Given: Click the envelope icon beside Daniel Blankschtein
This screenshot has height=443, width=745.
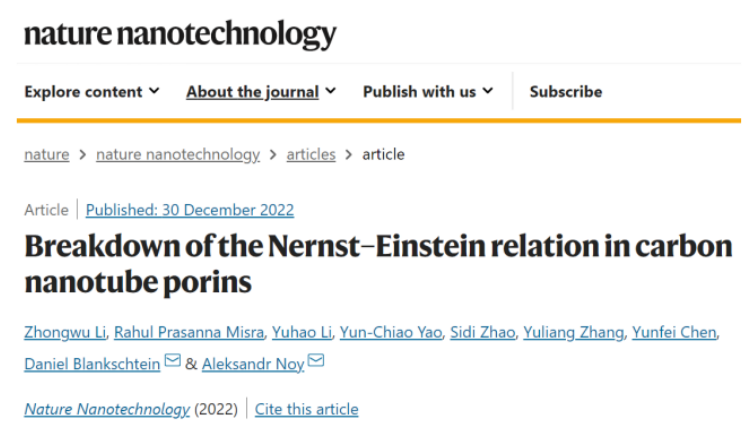Looking at the screenshot, I should click(x=173, y=361).
